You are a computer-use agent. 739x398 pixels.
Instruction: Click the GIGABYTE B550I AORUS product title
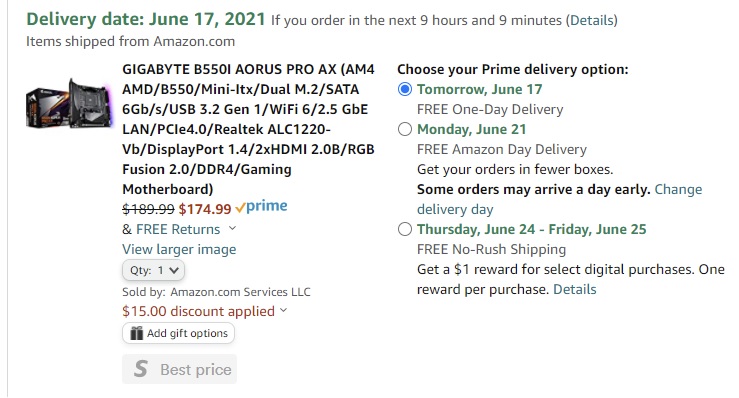pyautogui.click(x=248, y=129)
